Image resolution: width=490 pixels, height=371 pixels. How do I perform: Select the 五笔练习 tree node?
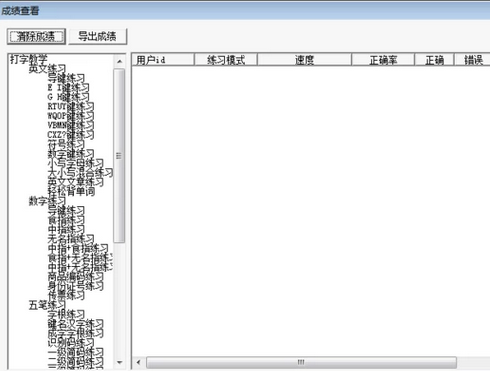click(47, 305)
